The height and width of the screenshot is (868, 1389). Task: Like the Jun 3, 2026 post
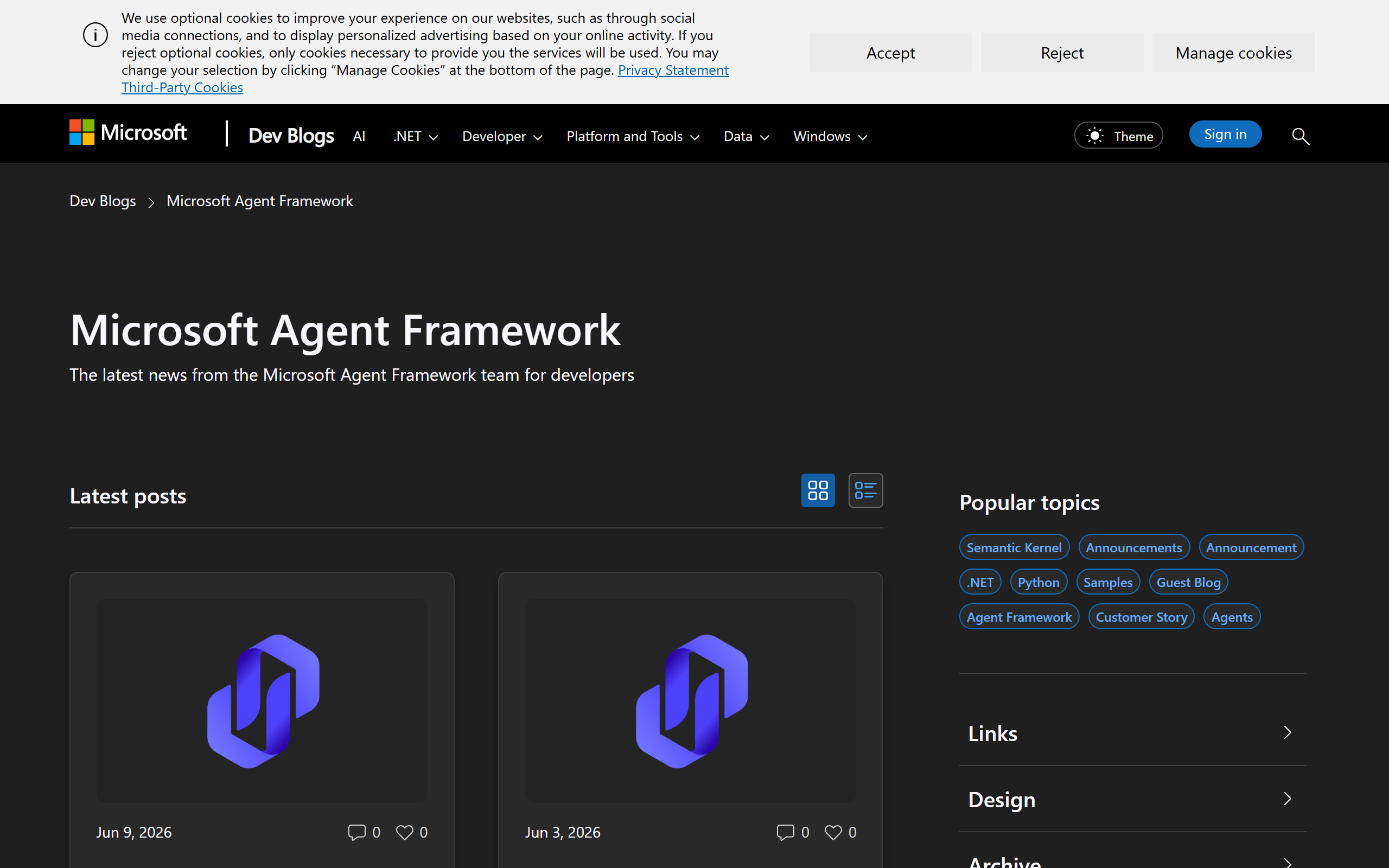[833, 832]
